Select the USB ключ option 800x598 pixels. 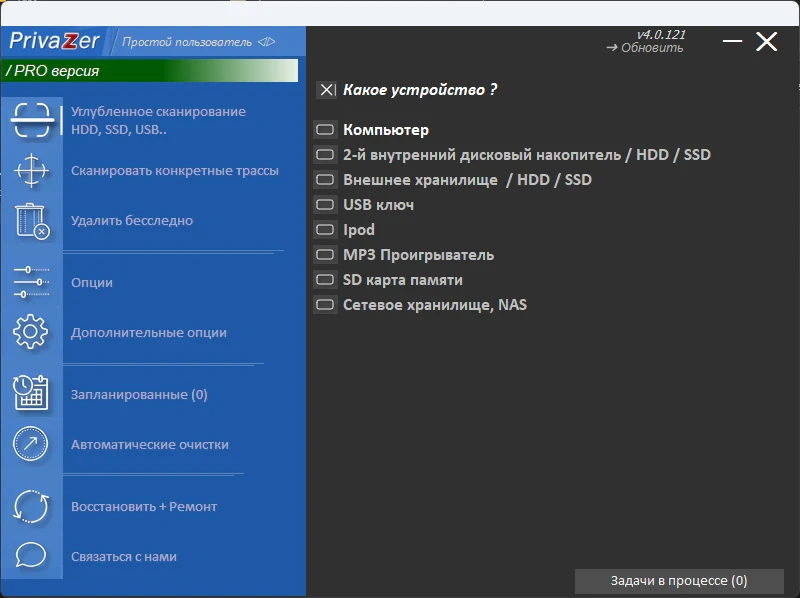coord(364,205)
